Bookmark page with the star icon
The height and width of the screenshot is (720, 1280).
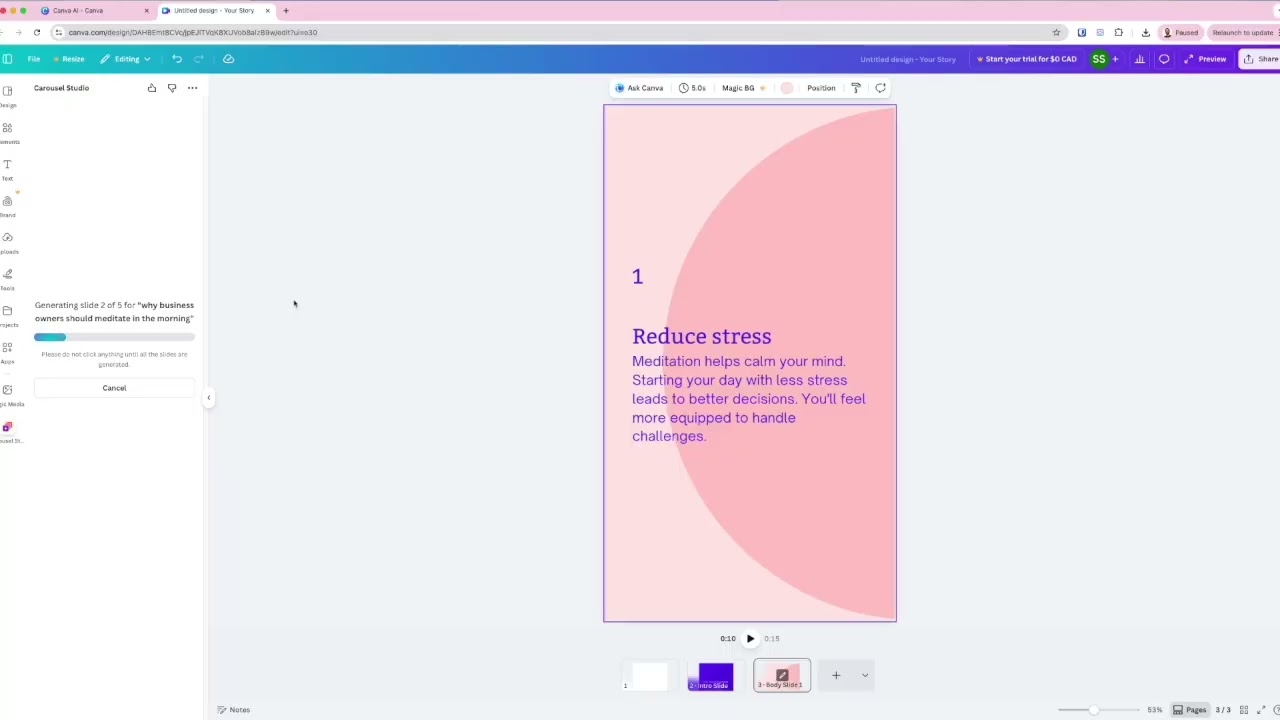pos(1056,32)
